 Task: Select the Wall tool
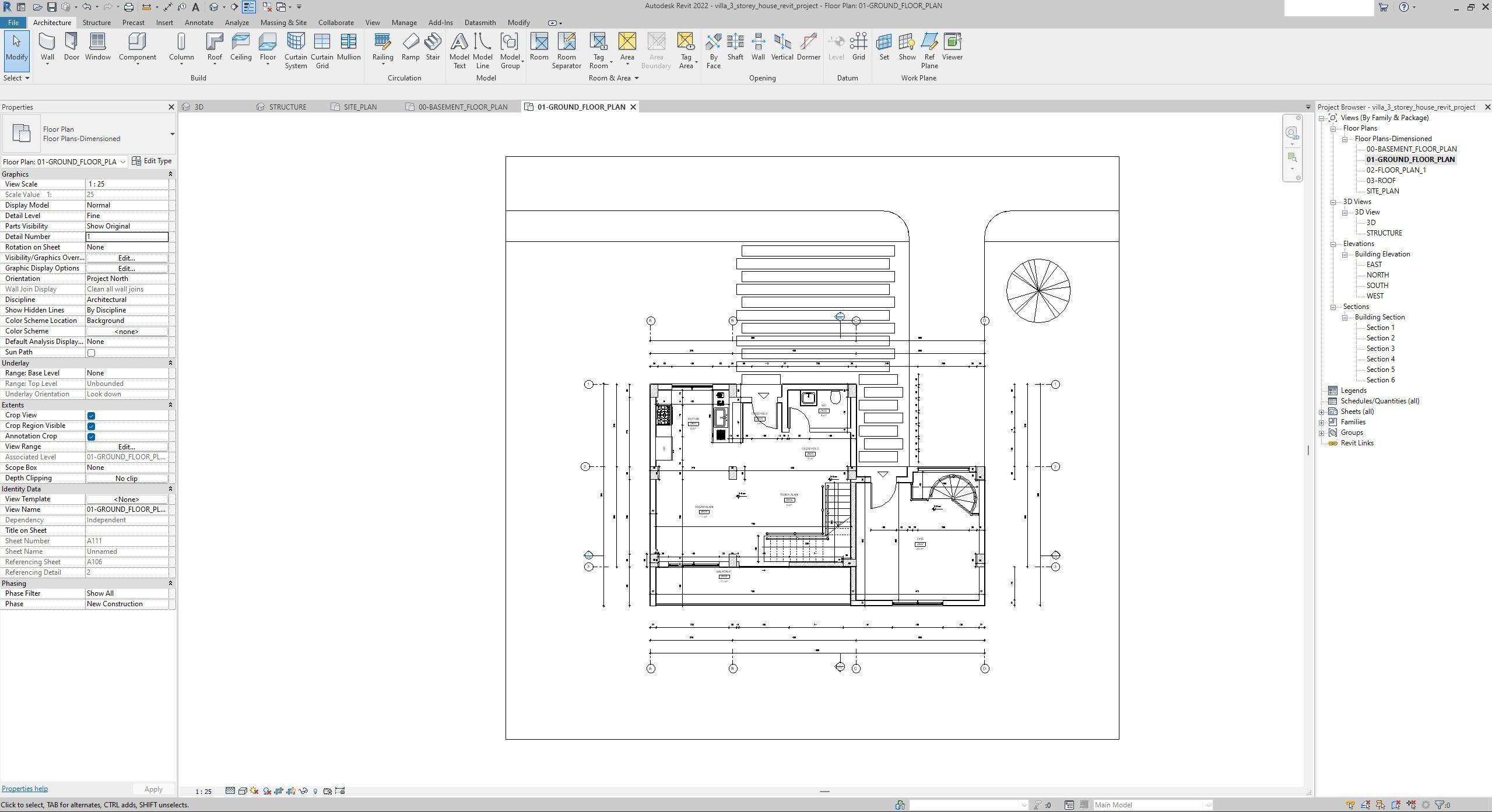click(47, 47)
